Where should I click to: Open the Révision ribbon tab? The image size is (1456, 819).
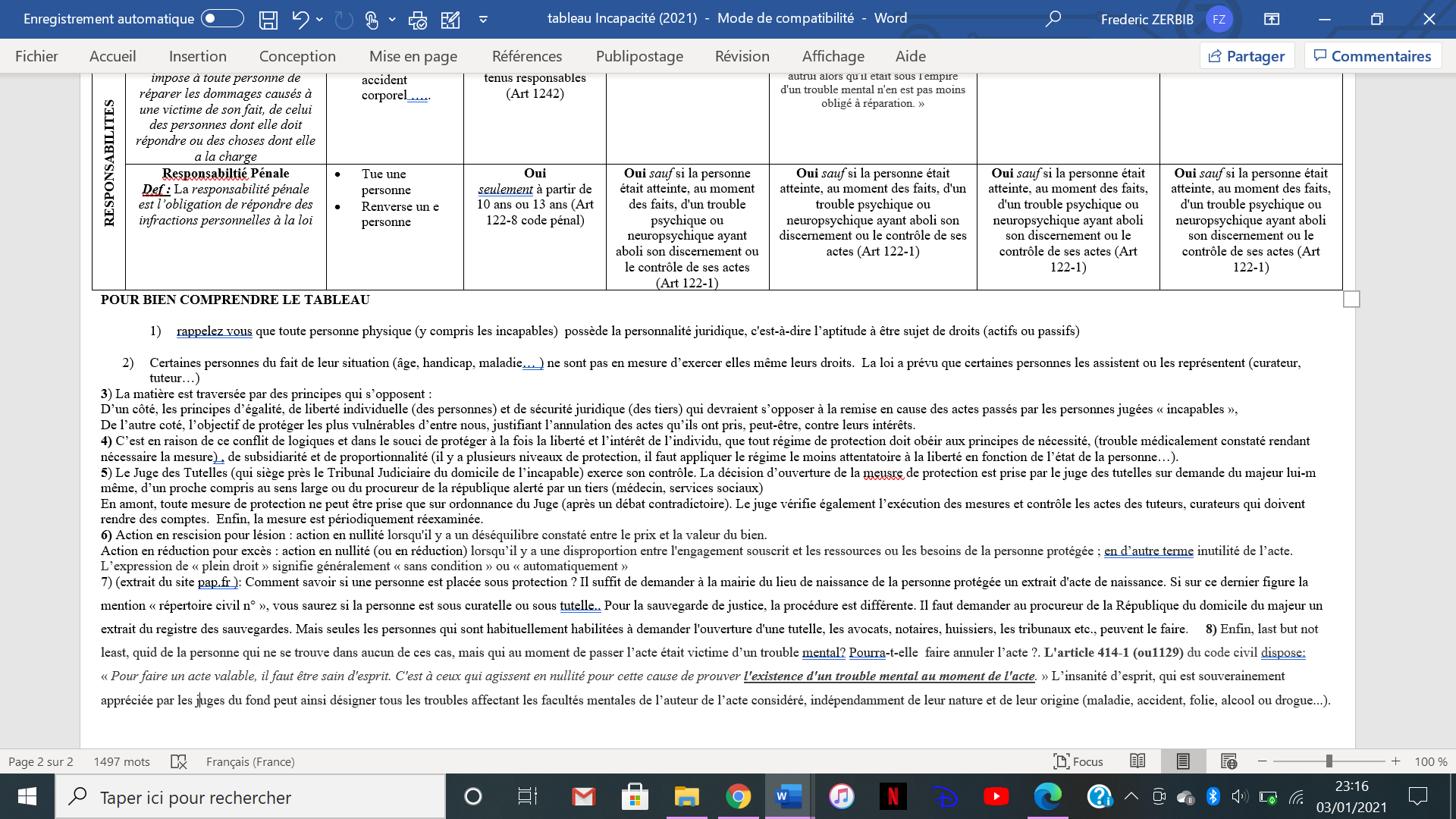(x=742, y=56)
